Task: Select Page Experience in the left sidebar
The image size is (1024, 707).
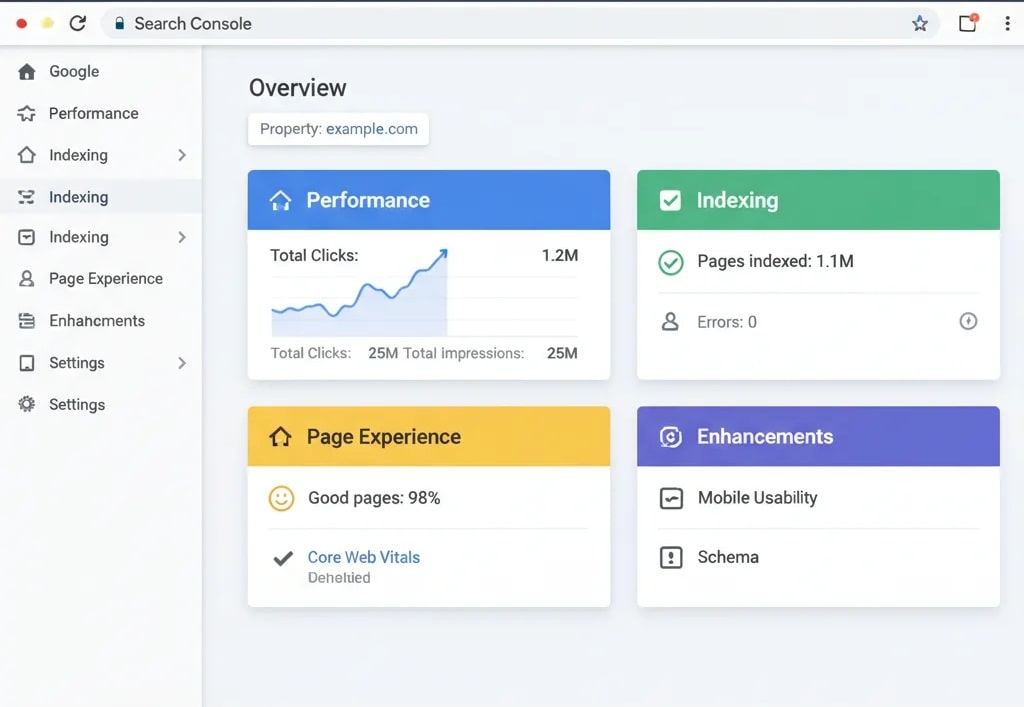Action: tap(105, 279)
